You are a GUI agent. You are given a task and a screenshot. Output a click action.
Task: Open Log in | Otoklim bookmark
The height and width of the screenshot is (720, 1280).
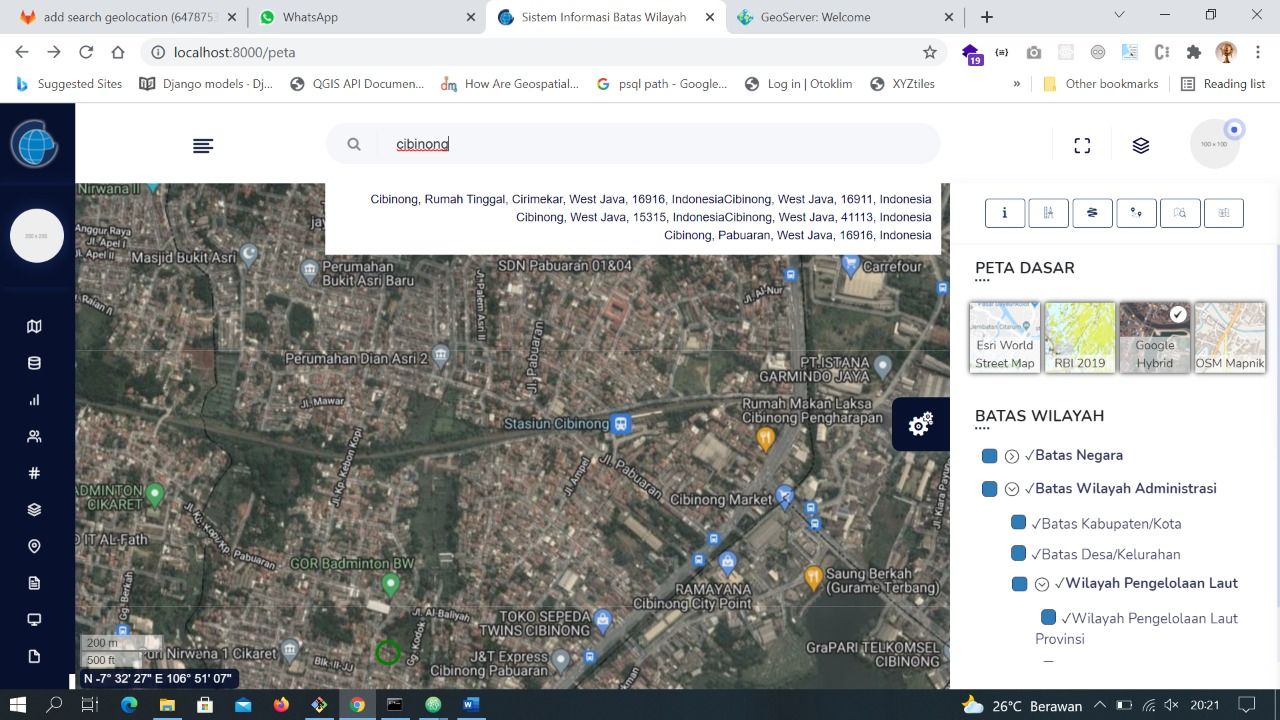[798, 84]
